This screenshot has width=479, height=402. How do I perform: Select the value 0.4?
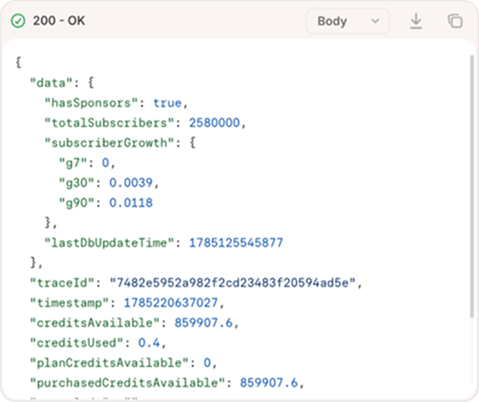click(x=149, y=343)
